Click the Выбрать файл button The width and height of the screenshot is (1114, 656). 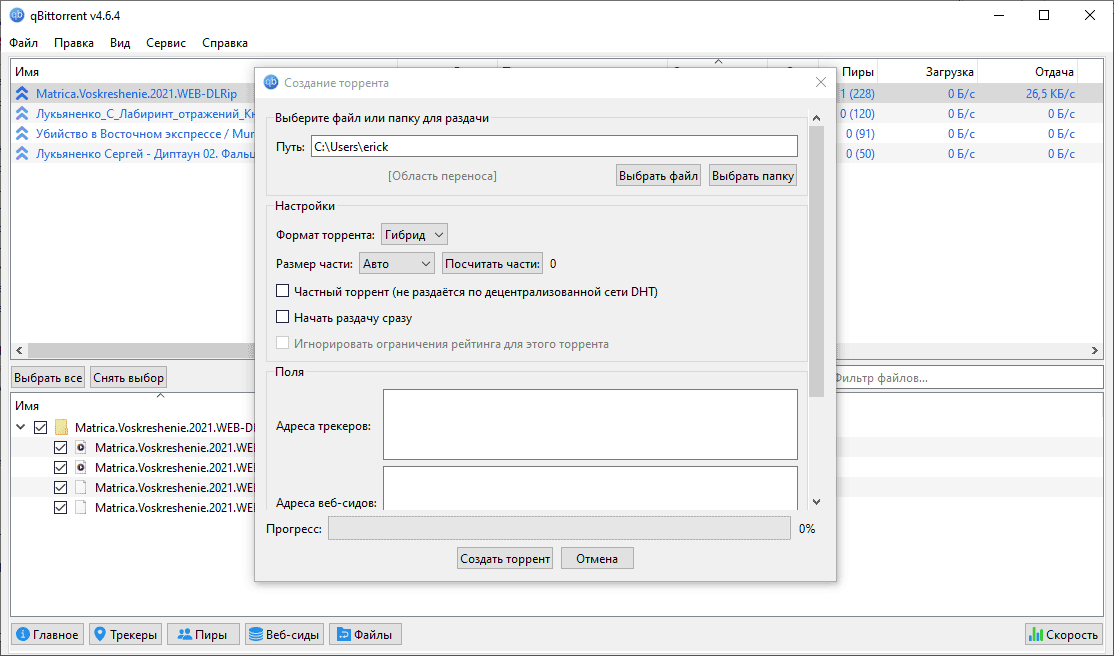[x=658, y=176]
